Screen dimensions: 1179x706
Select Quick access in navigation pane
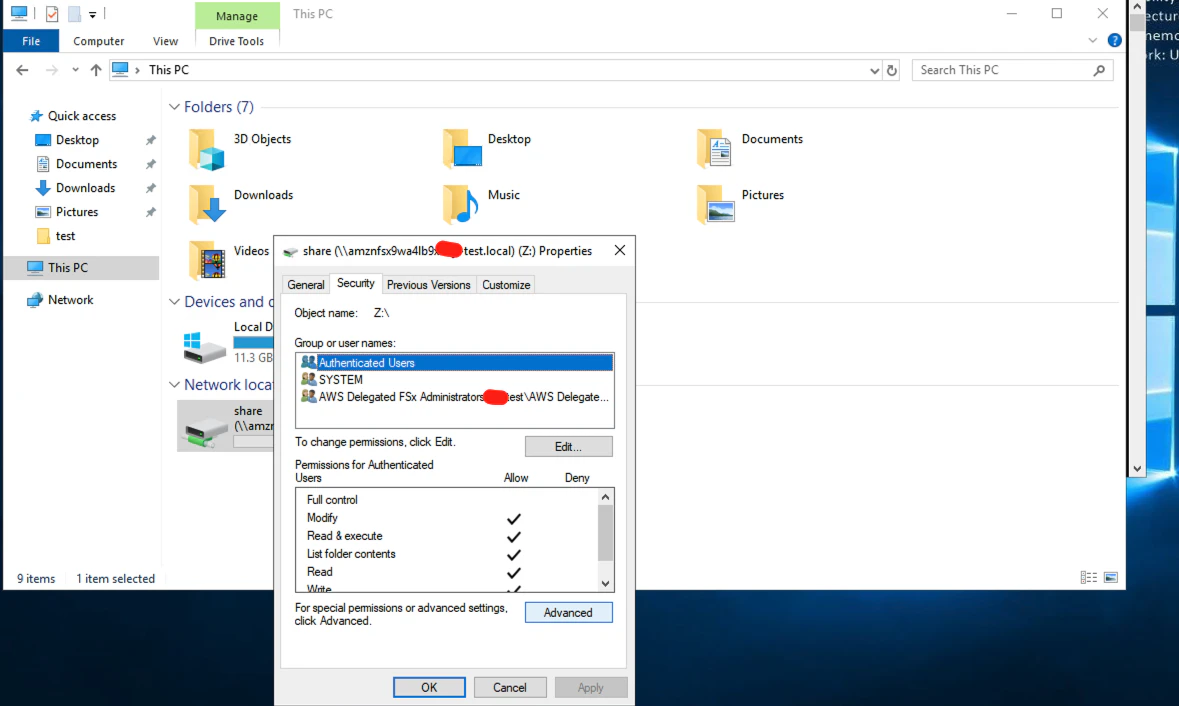81,116
